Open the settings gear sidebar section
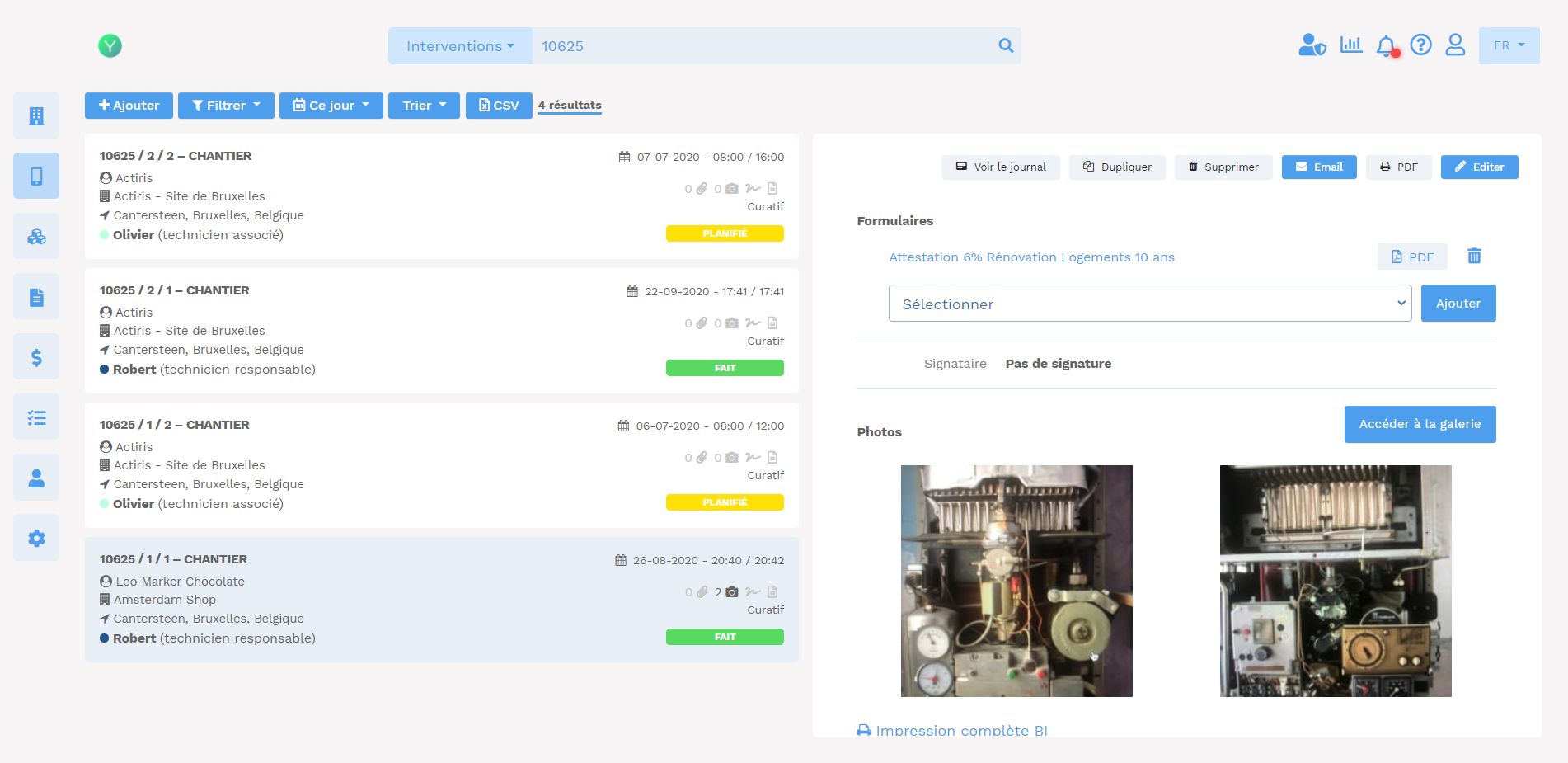Screen dimensions: 1568x763 click(x=36, y=538)
